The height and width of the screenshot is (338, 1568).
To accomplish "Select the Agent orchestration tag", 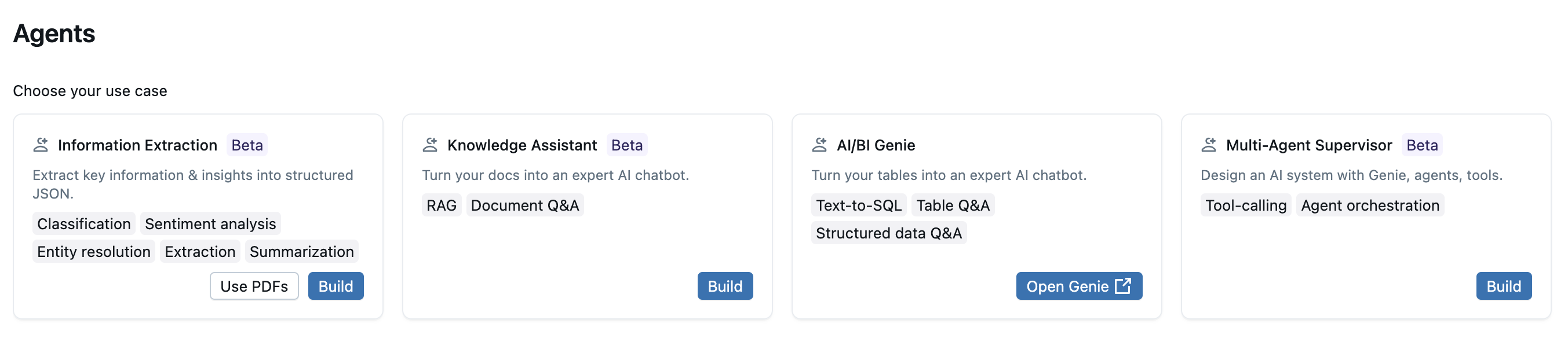I will tap(1370, 205).
